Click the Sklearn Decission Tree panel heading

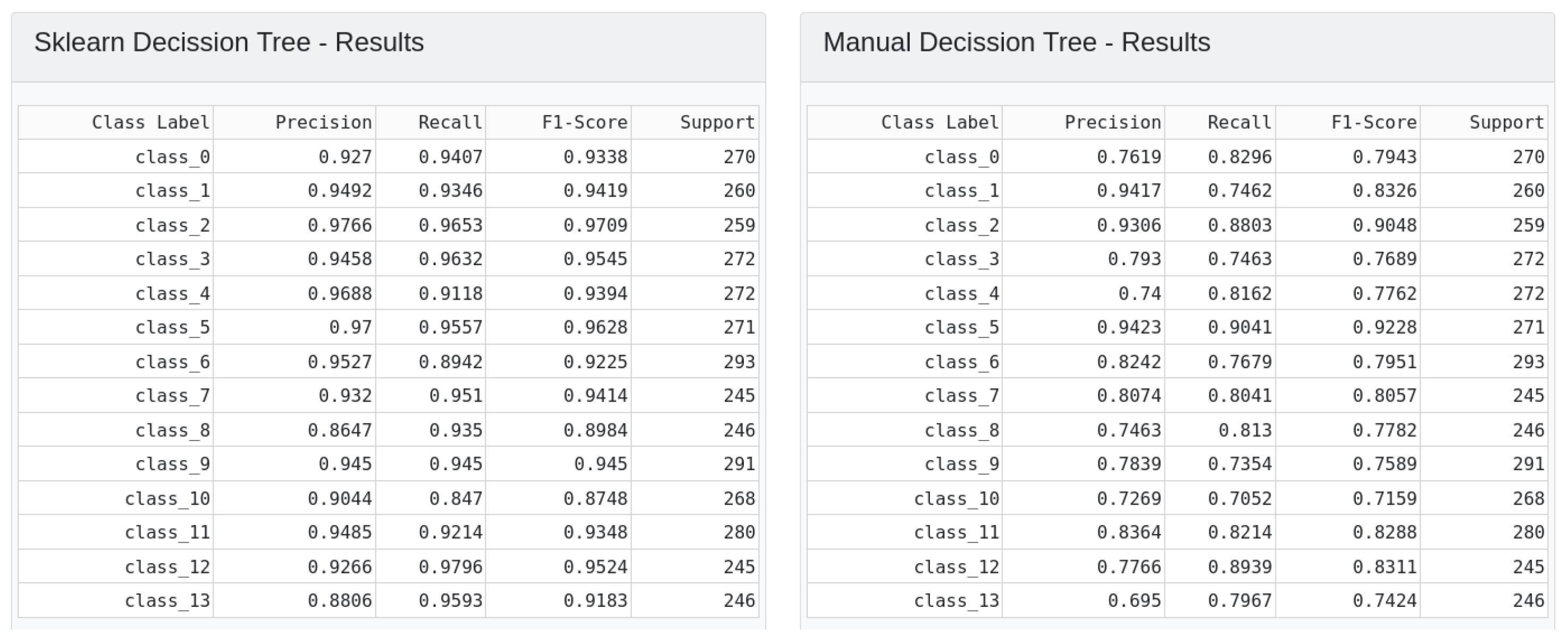pos(229,43)
